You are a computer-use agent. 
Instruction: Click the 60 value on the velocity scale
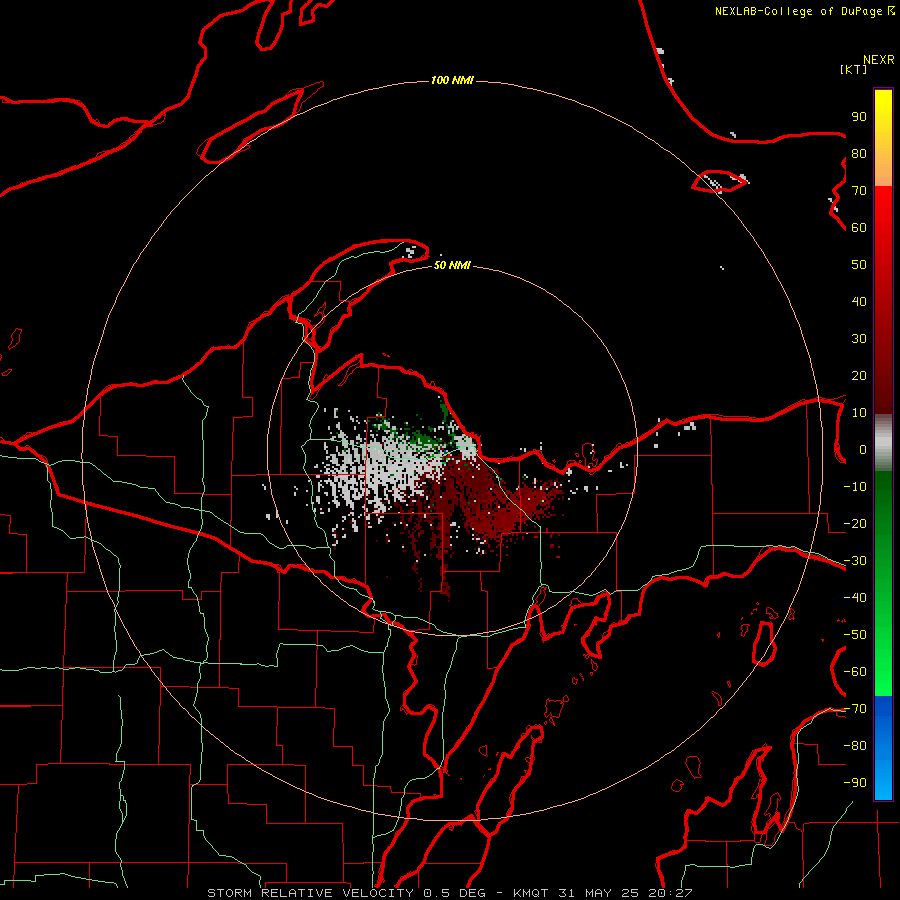tap(859, 228)
